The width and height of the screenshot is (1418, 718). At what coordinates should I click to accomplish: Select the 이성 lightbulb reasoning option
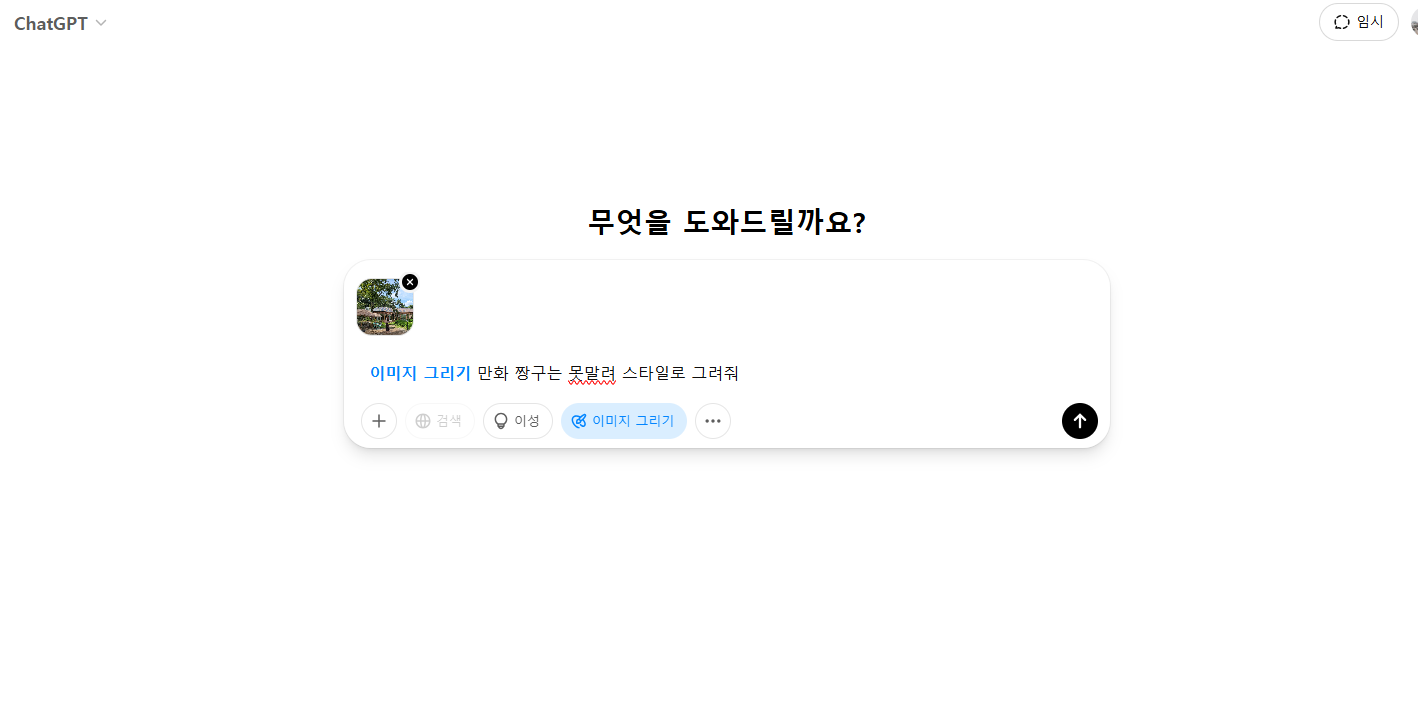(518, 421)
